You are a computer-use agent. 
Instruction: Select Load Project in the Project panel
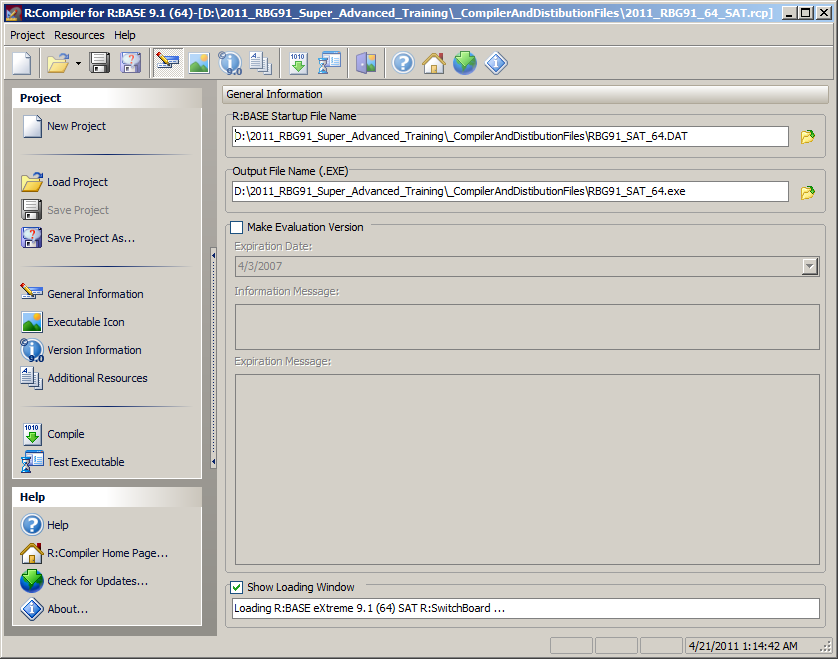click(x=77, y=182)
